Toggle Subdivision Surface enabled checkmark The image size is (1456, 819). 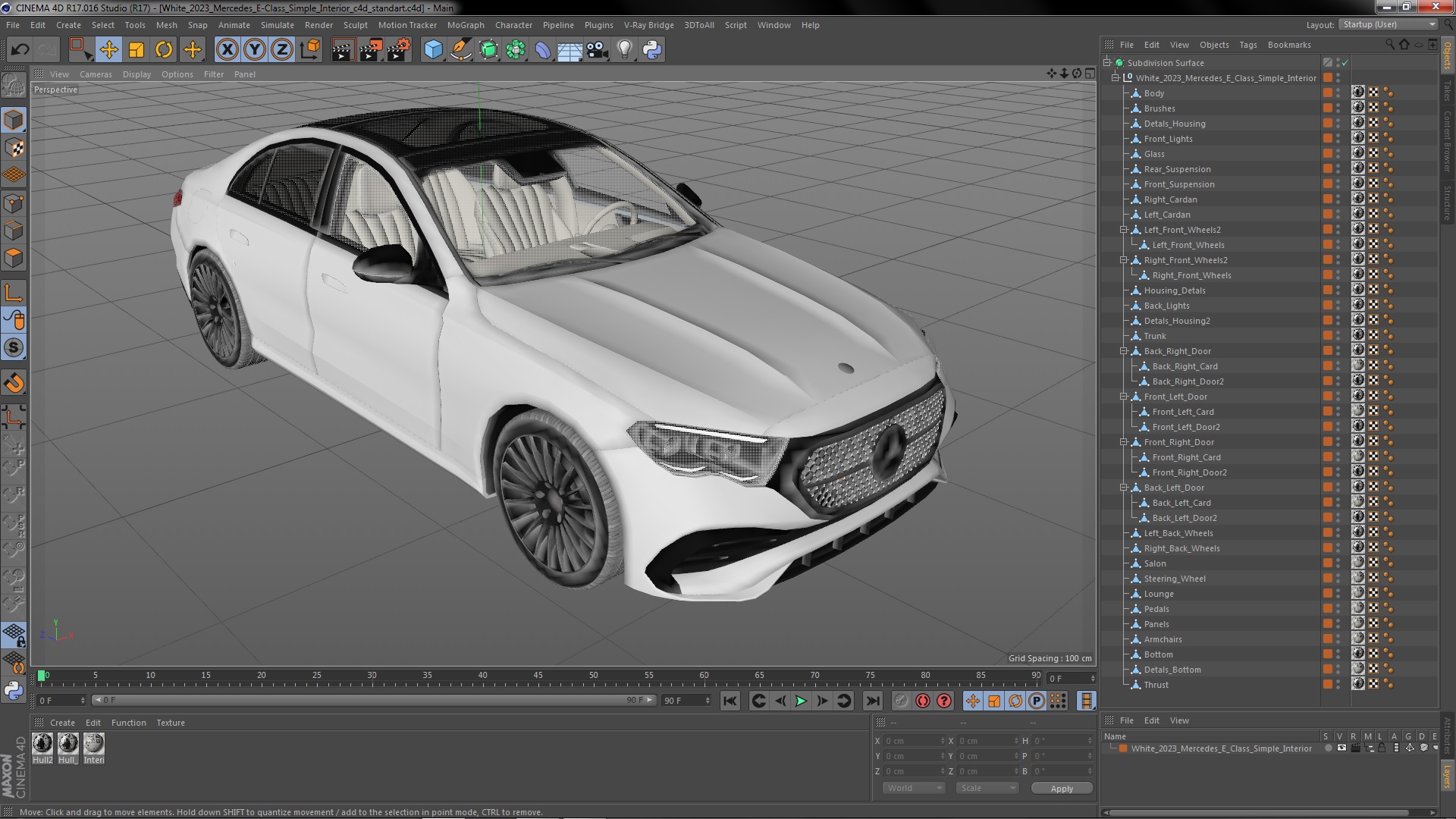[1345, 63]
